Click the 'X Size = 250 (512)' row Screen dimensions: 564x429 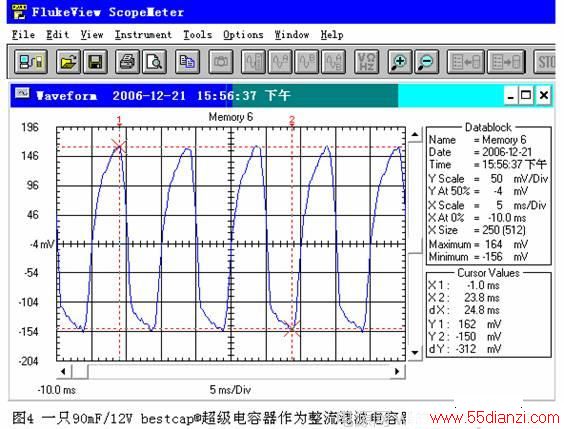pos(477,230)
